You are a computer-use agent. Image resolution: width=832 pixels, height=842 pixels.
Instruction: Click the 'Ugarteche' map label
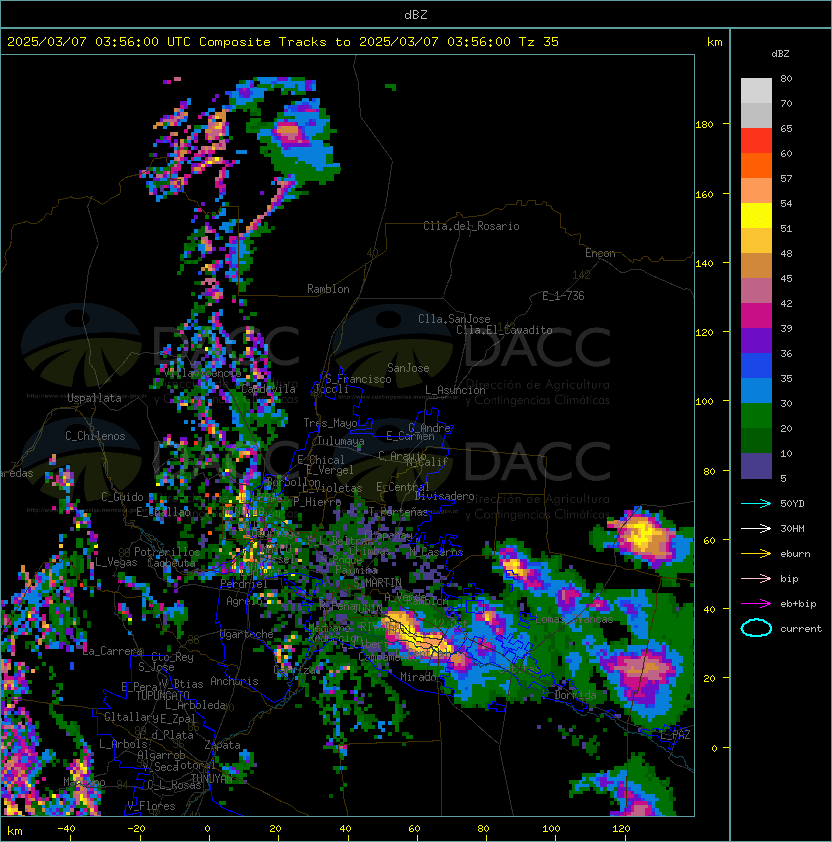pos(247,635)
